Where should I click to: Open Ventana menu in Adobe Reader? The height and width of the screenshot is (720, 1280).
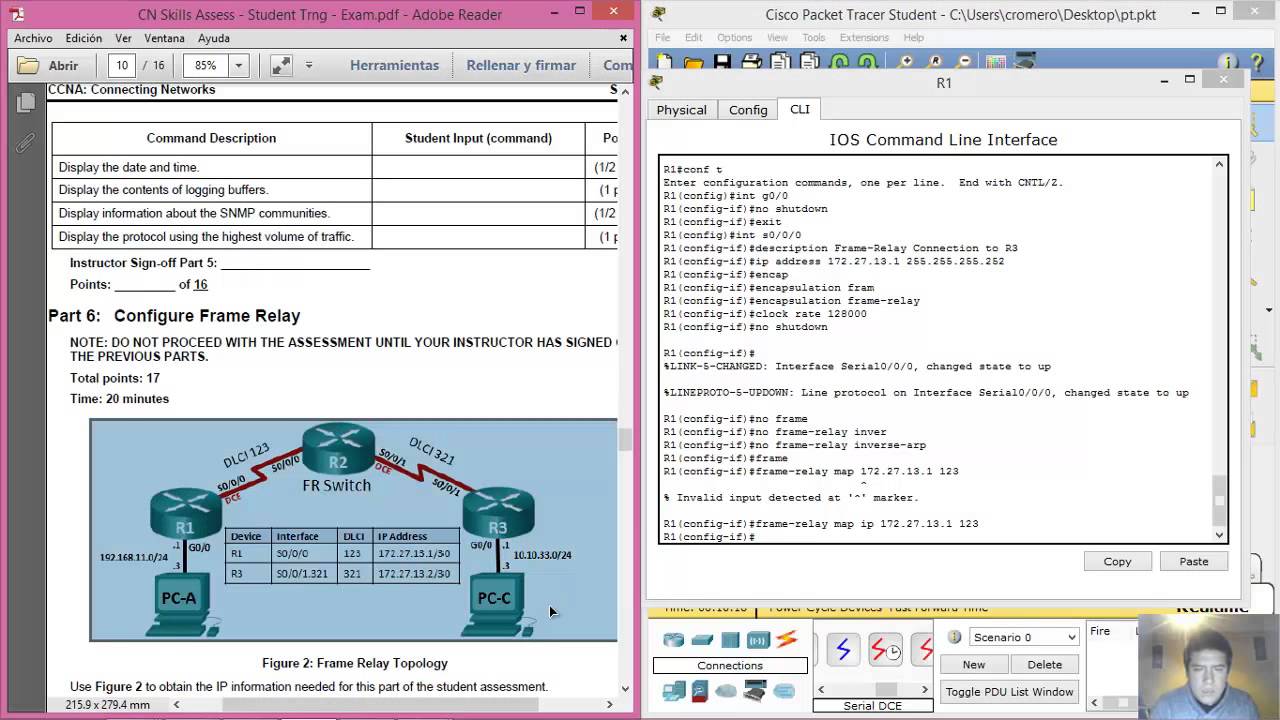(x=164, y=38)
